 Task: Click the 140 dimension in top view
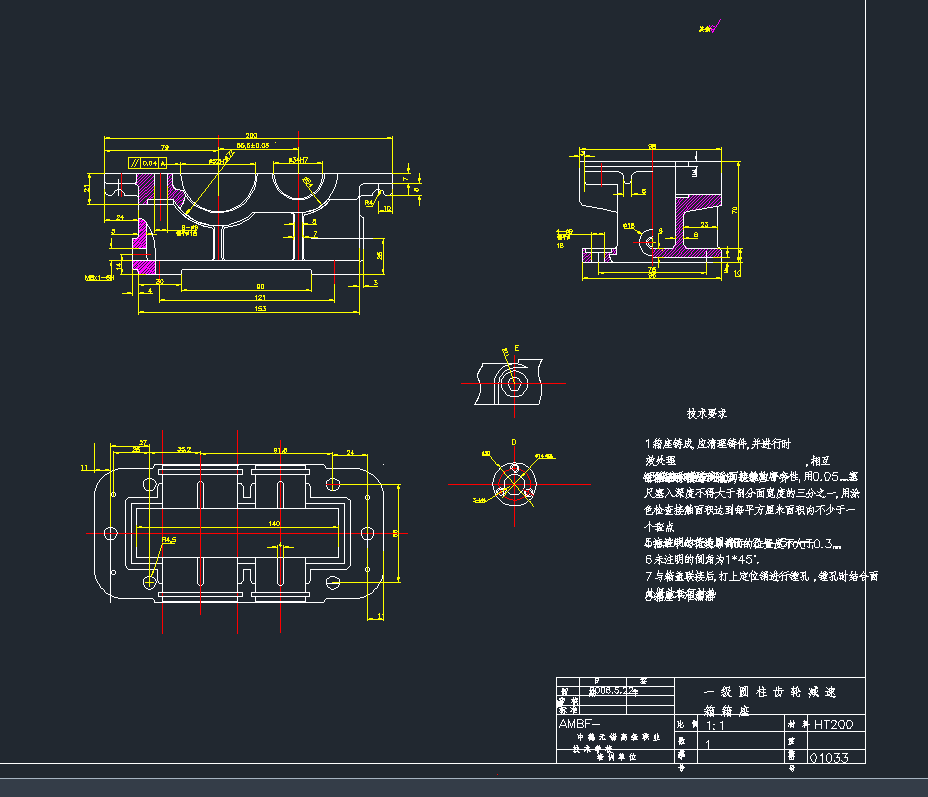click(273, 523)
